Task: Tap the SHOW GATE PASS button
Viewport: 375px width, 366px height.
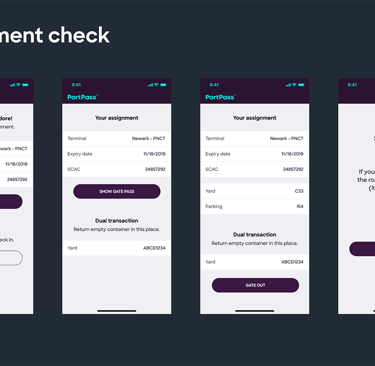Action: (x=117, y=191)
